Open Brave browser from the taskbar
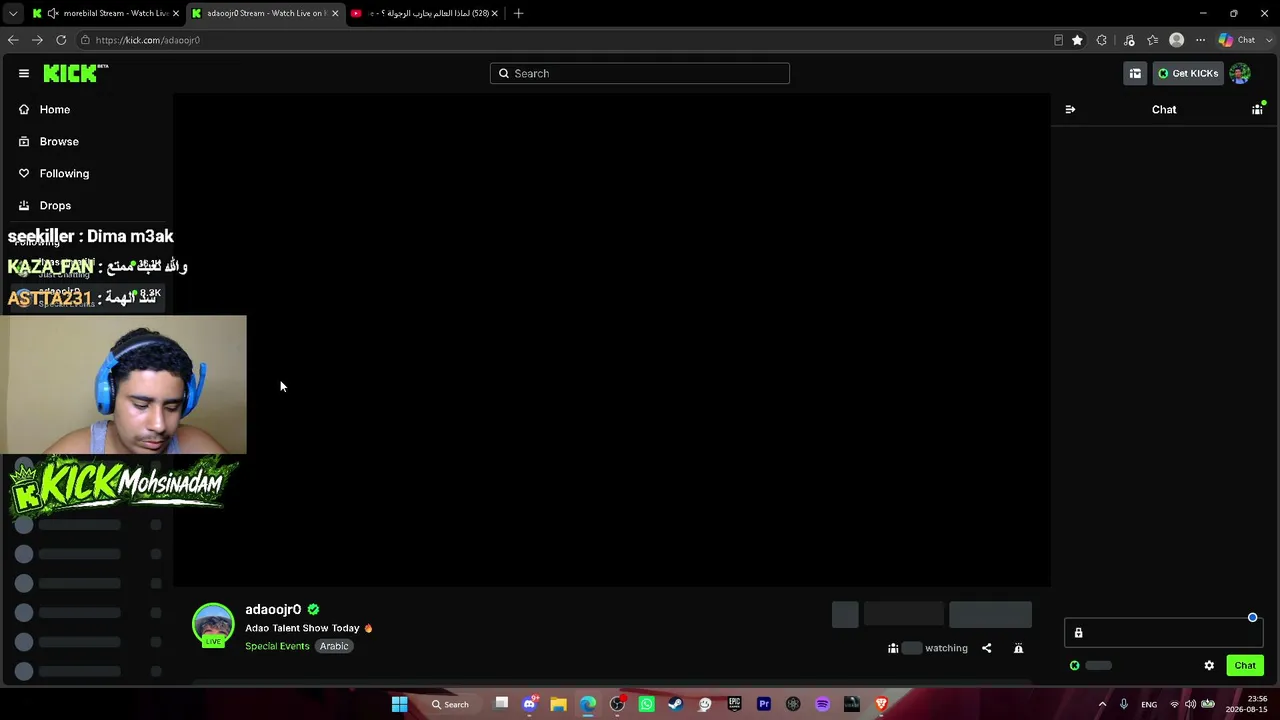This screenshot has width=1280, height=720. [x=881, y=704]
